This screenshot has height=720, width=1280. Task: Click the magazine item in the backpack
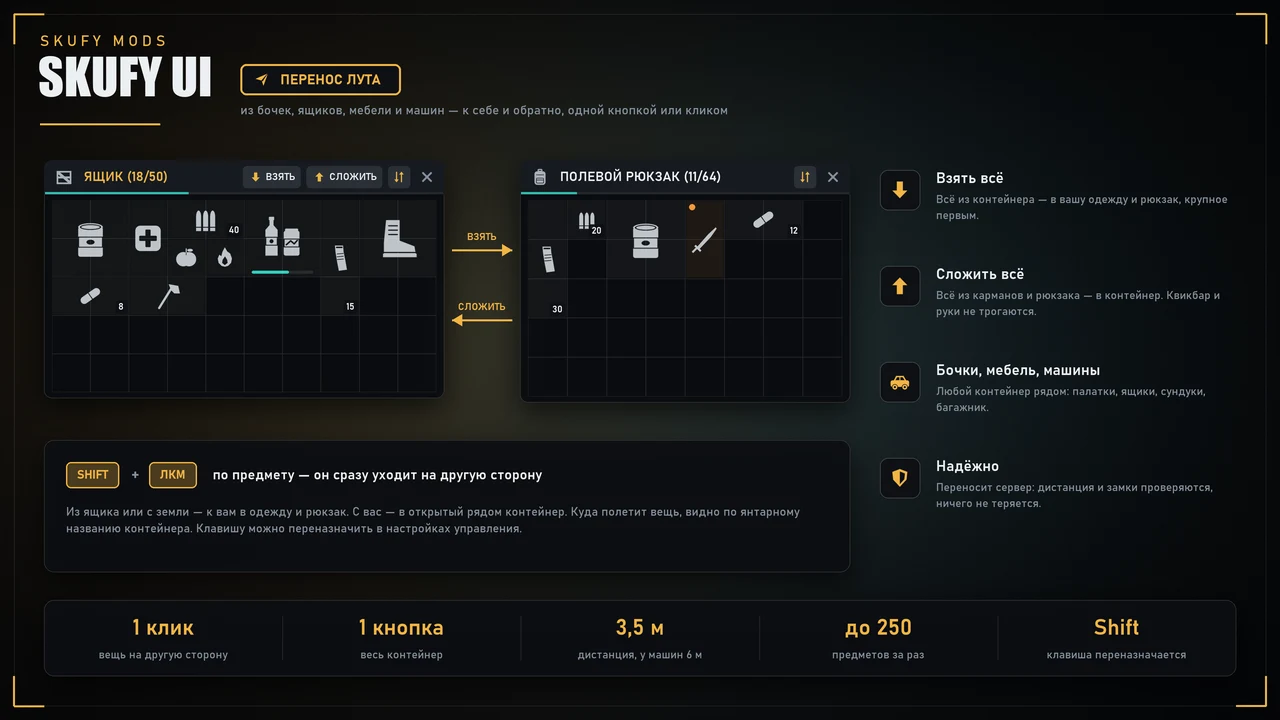coord(548,259)
